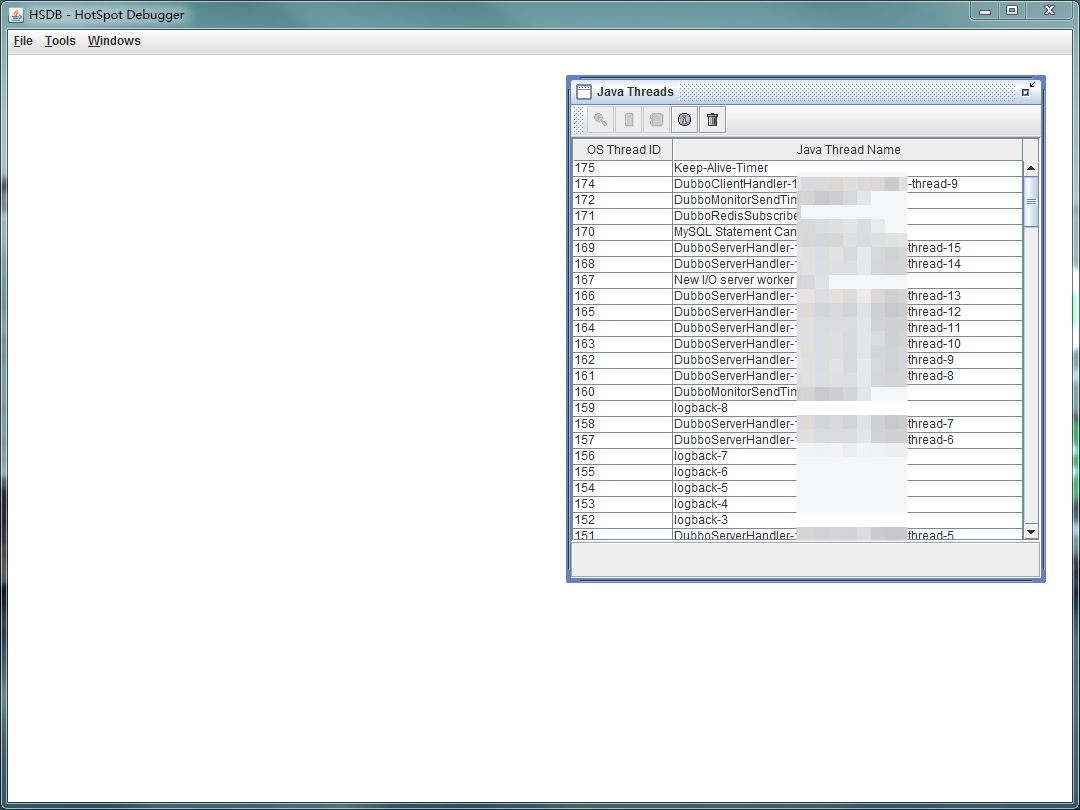Select OS thread ID 172 cell
This screenshot has width=1080, height=810.
tap(623, 200)
